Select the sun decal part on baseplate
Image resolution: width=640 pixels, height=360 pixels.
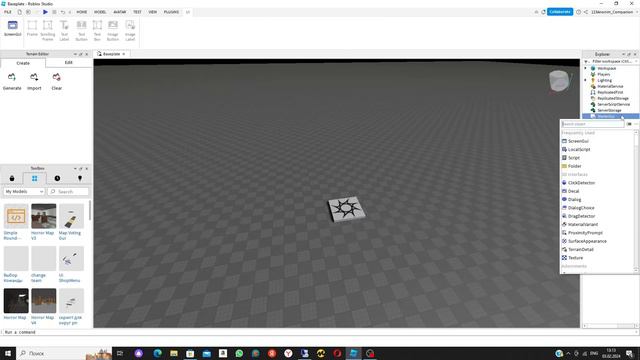(346, 209)
